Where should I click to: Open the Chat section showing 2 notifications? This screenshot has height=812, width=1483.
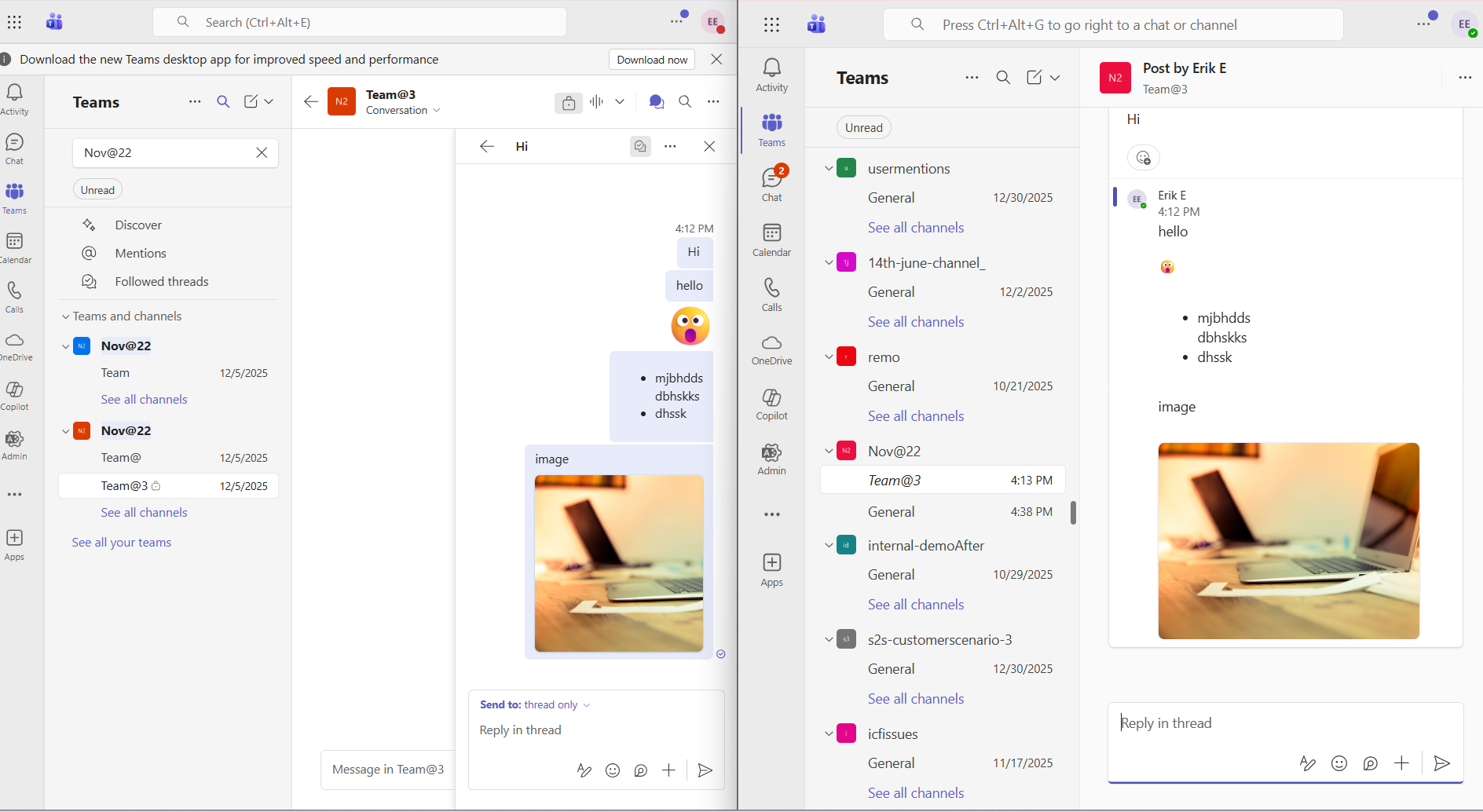coord(772,182)
